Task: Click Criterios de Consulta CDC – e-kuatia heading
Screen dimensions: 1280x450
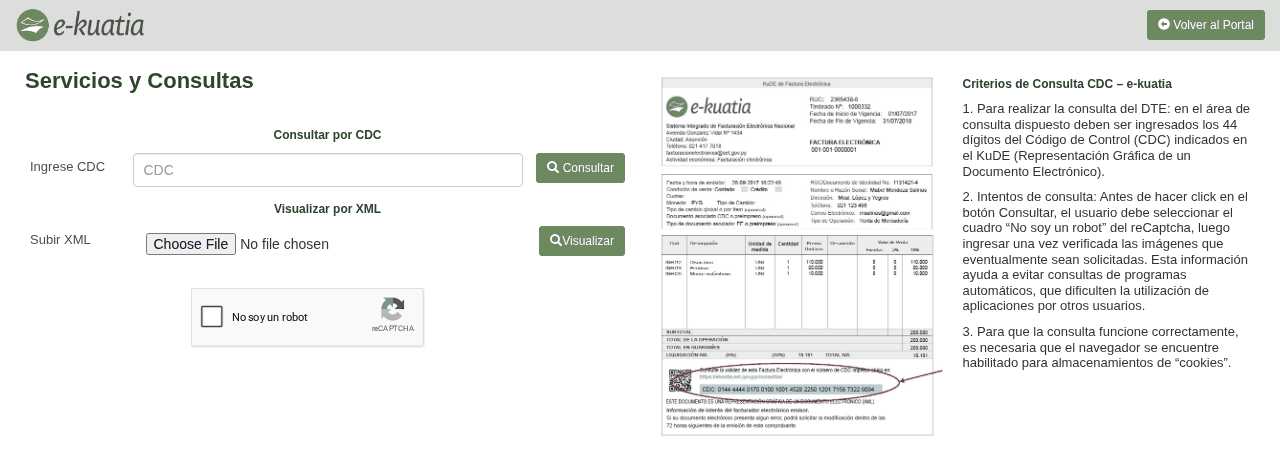Action: coord(1067,84)
